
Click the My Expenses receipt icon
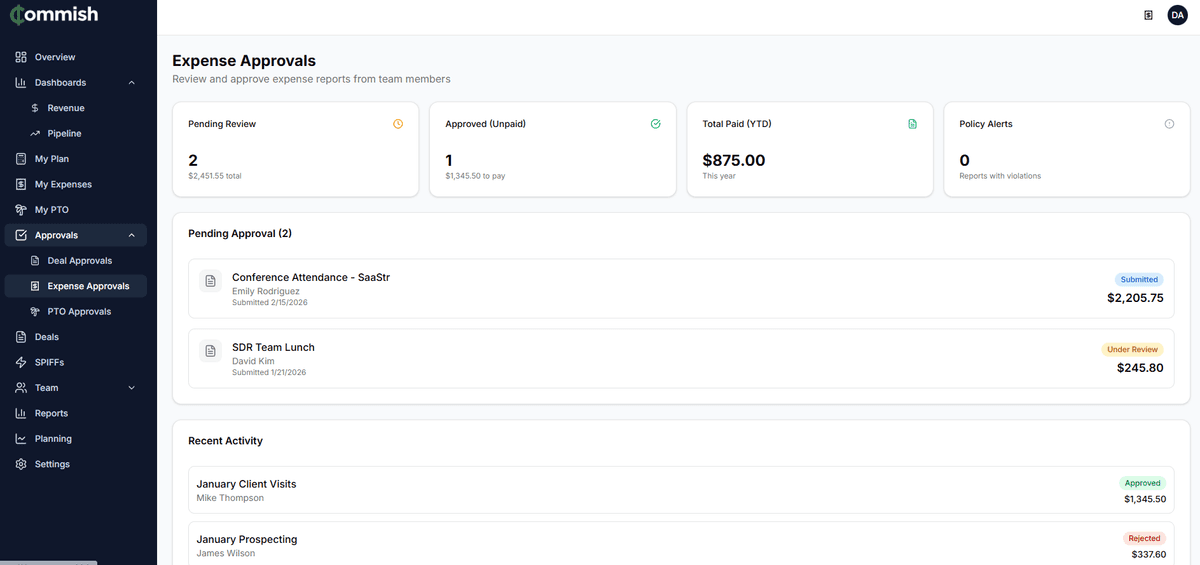click(x=21, y=184)
